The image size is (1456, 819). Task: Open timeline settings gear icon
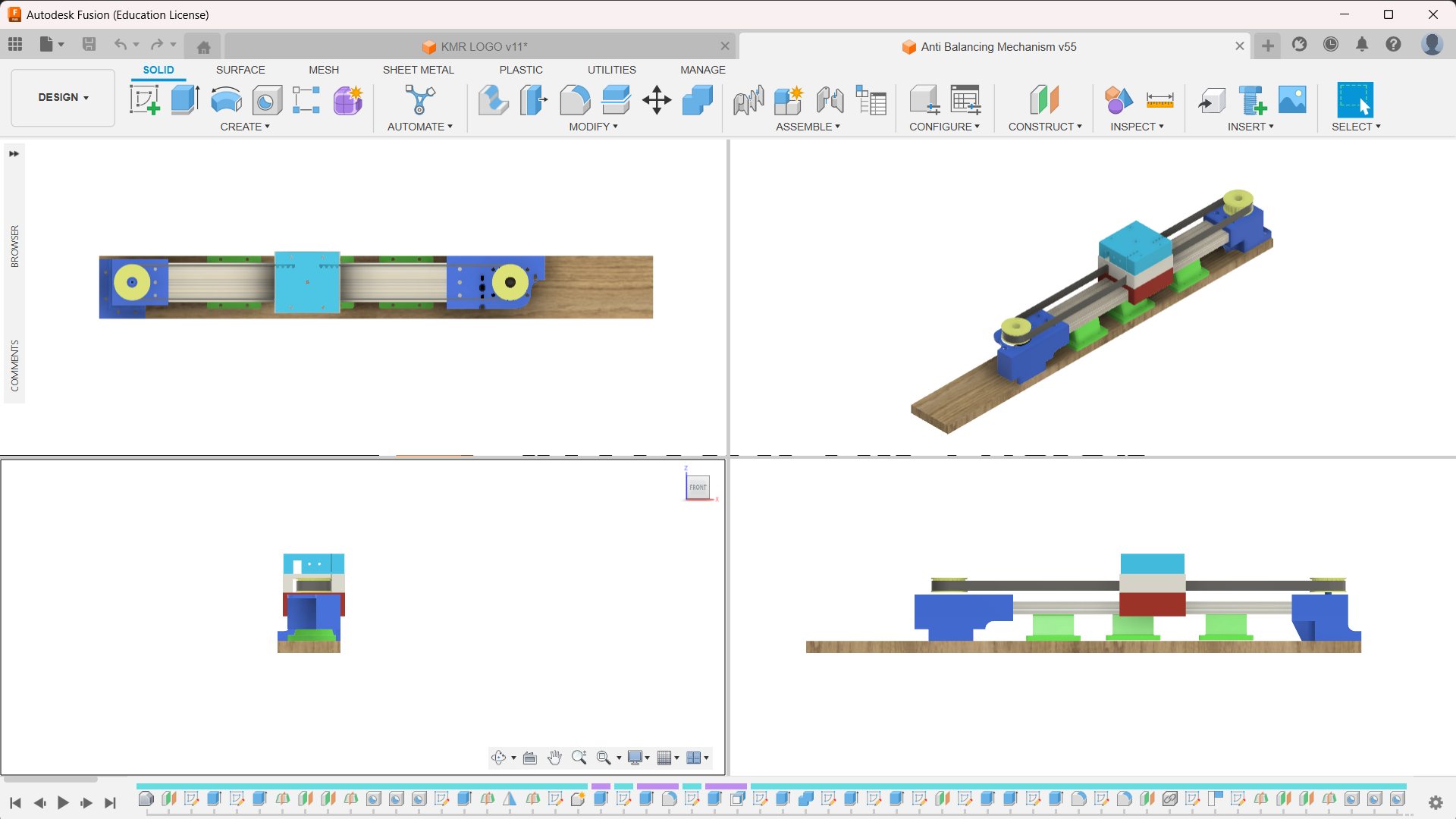1436,802
